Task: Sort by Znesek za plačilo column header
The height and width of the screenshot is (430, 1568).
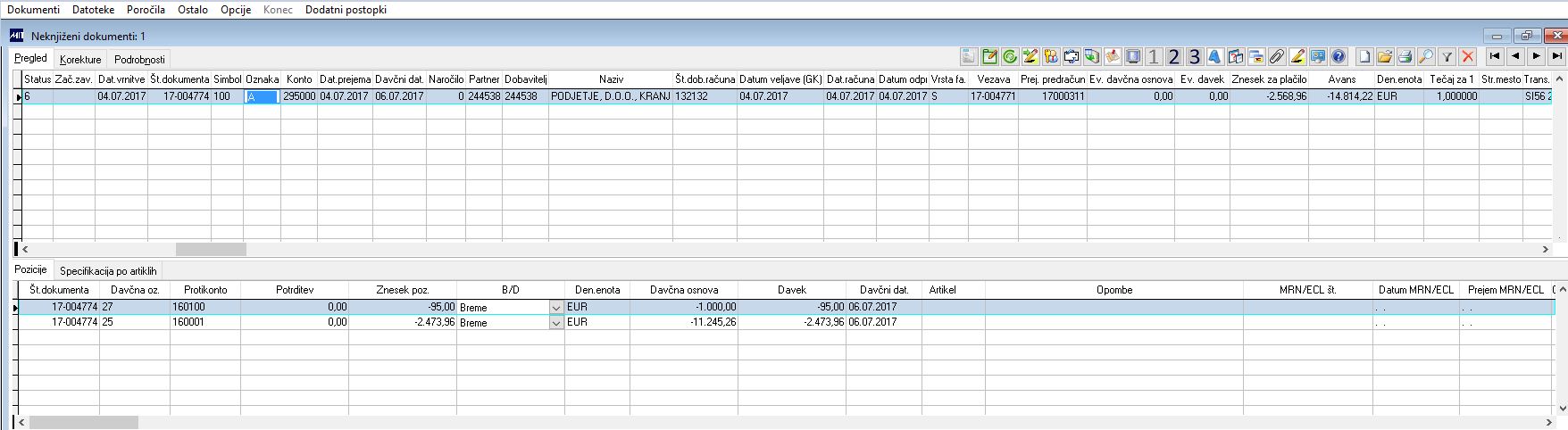Action: point(1269,79)
